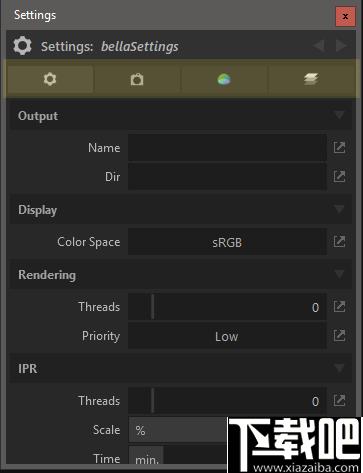Click the link icon next to Priority

pyautogui.click(x=339, y=336)
